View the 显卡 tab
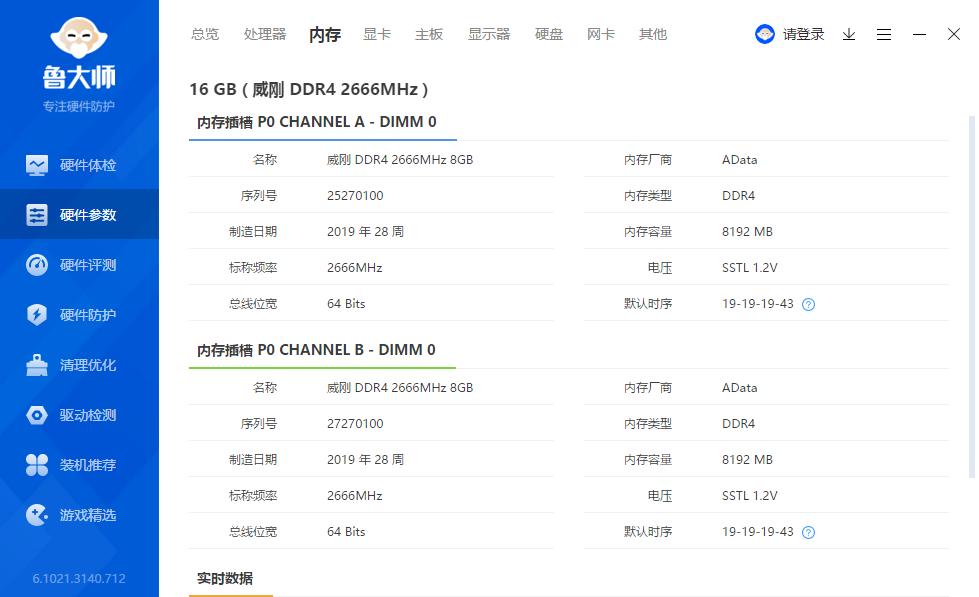979x597 pixels. (x=376, y=33)
